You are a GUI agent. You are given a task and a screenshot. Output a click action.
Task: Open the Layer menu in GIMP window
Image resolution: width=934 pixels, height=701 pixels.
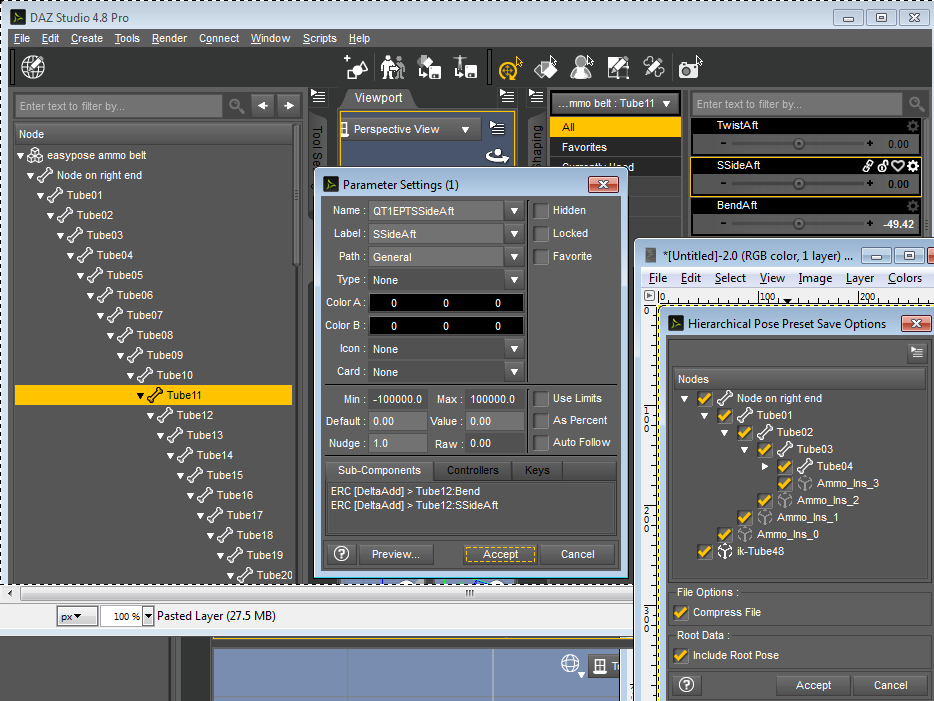pos(860,278)
